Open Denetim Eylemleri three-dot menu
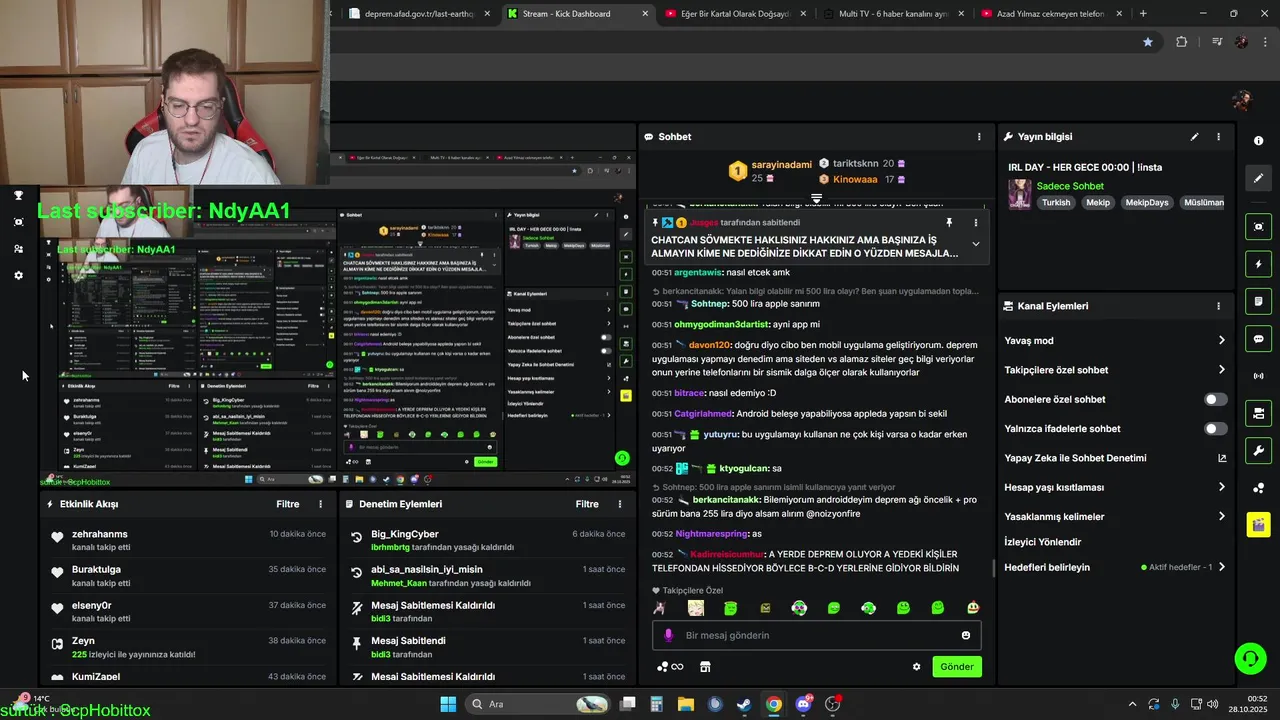 [619, 504]
